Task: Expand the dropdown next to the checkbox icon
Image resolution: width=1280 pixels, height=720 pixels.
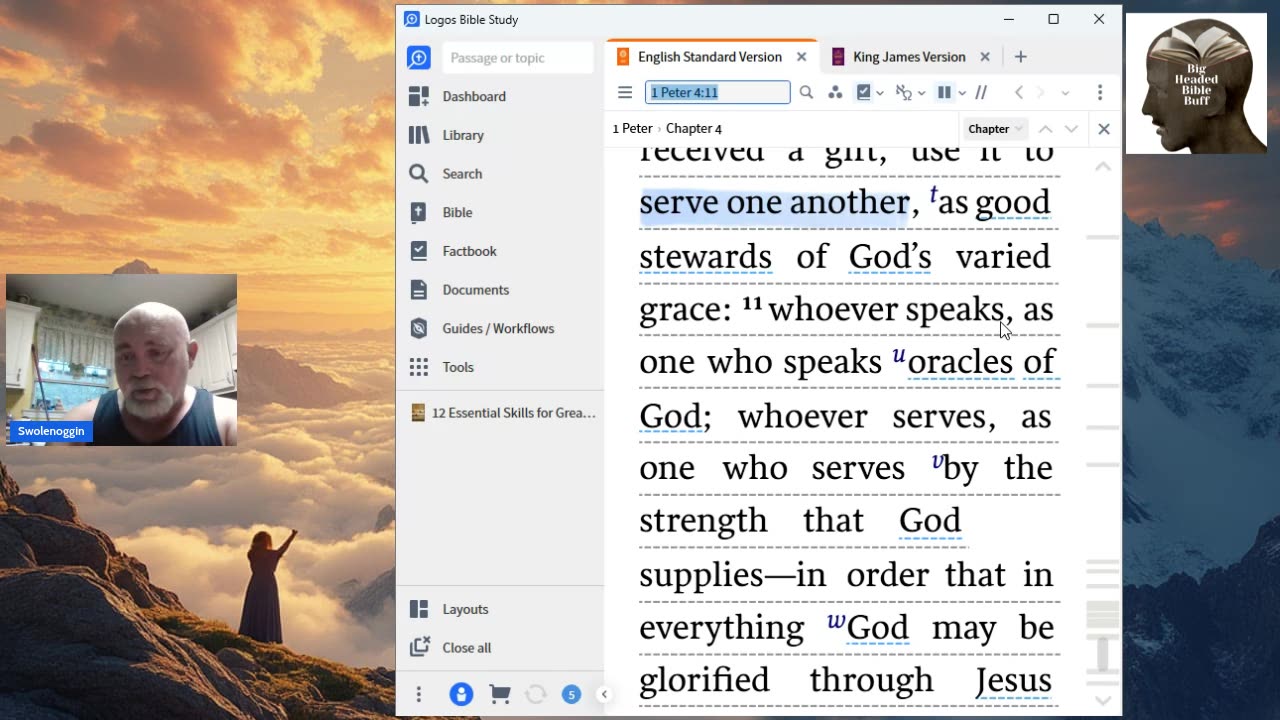Action: 880,92
